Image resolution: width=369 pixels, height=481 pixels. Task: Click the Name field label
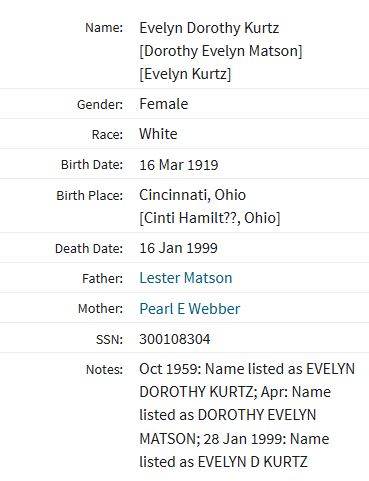[104, 28]
